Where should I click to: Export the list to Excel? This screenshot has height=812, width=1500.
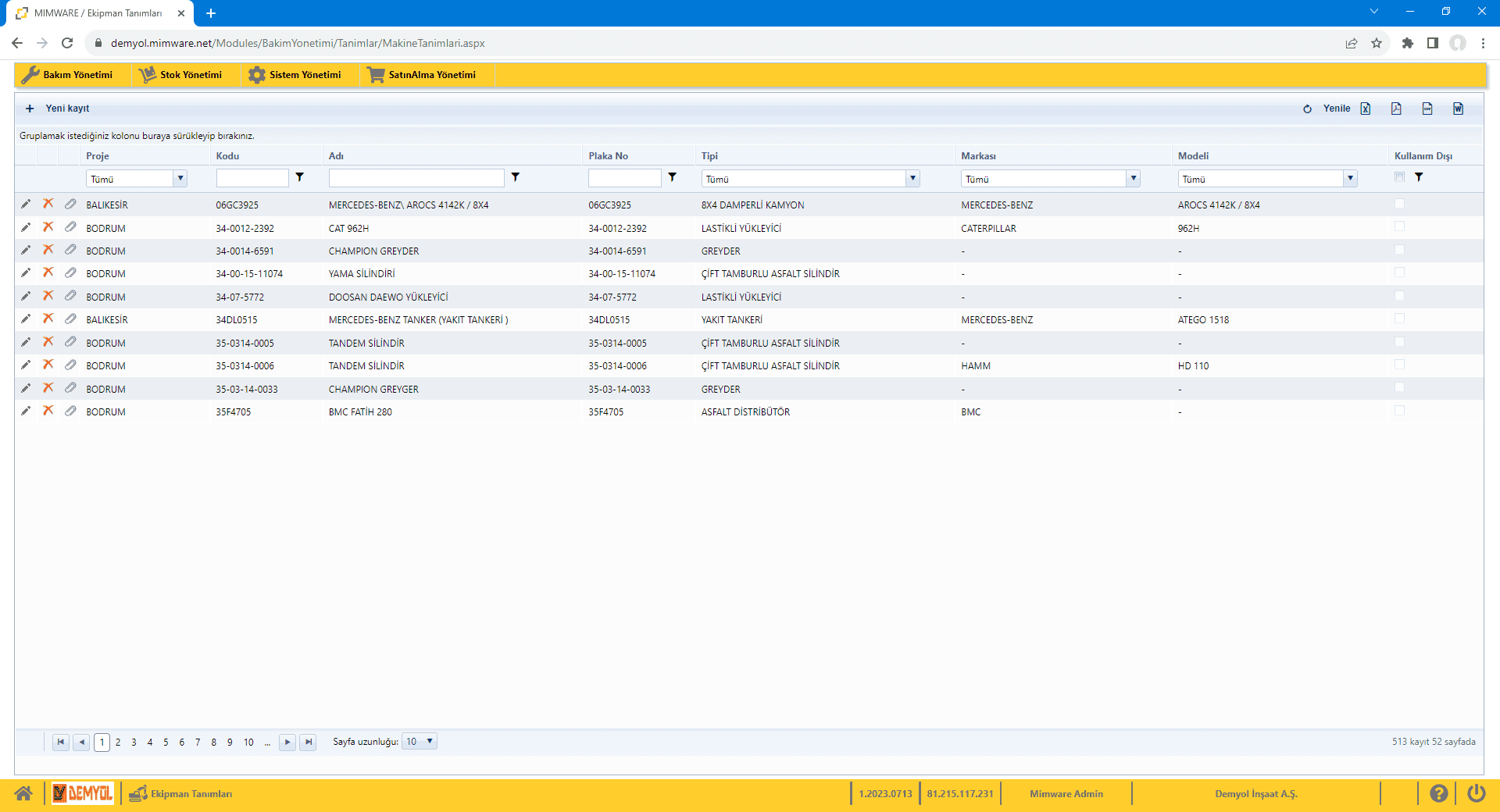click(1366, 109)
